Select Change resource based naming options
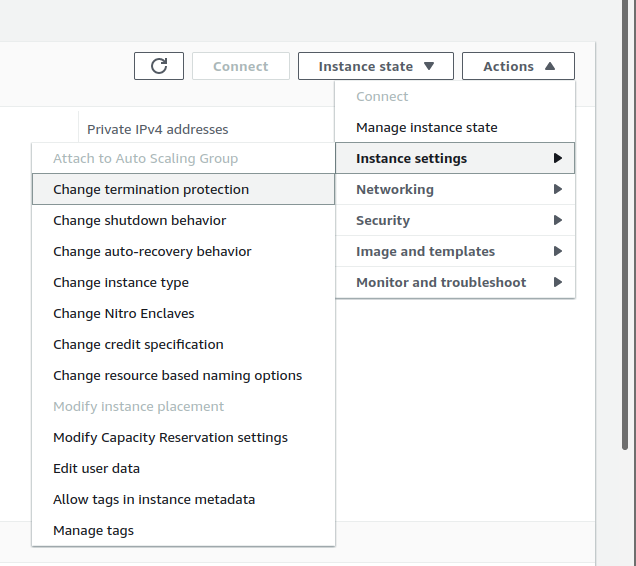 click(177, 375)
